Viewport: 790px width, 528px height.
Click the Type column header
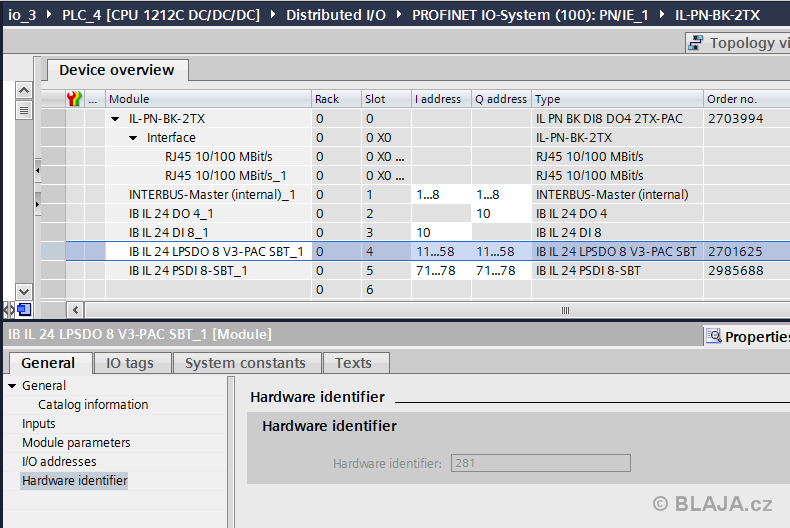pos(617,99)
